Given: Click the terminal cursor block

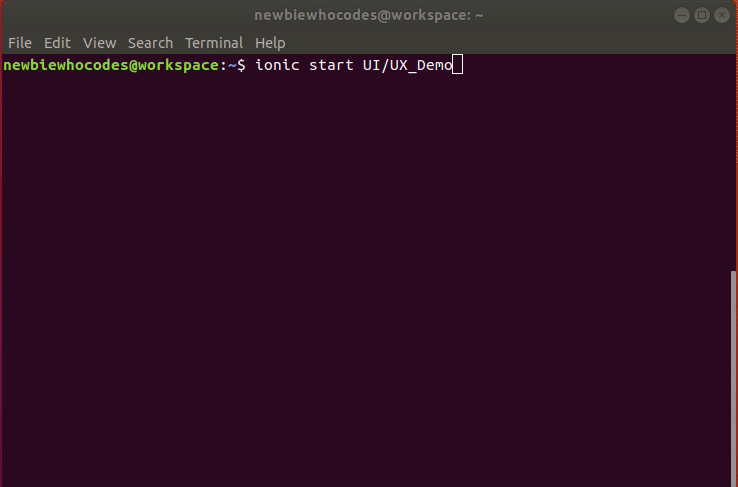Looking at the screenshot, I should pyautogui.click(x=458, y=66).
